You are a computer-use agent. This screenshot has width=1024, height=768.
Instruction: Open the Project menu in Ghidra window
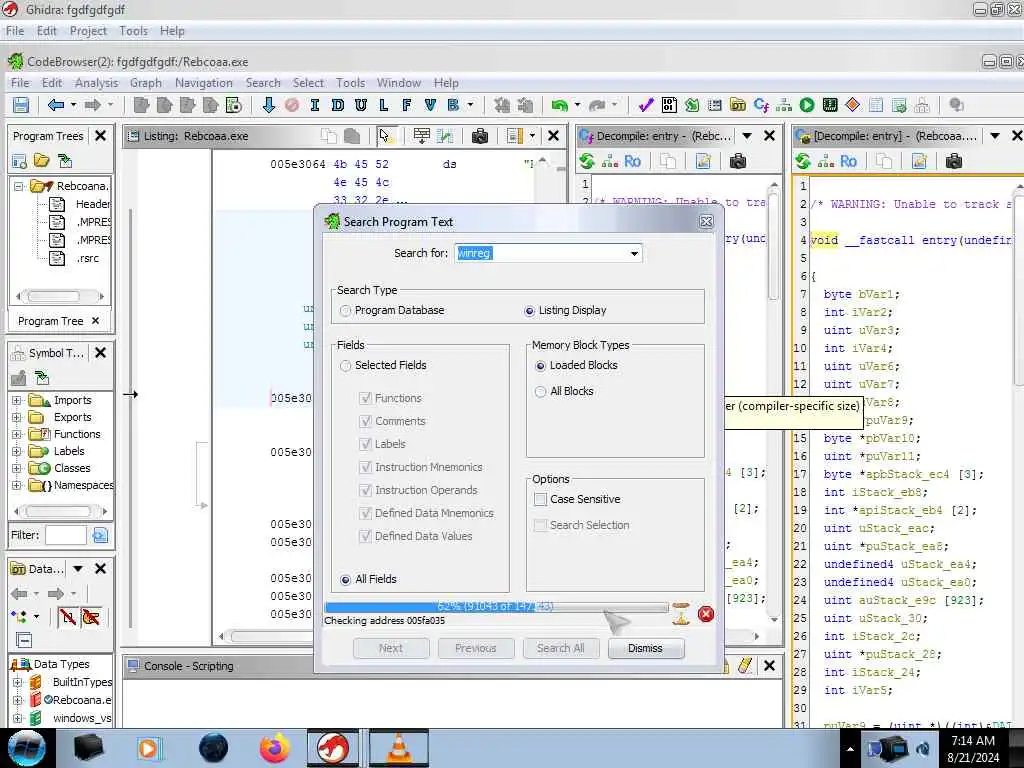coord(88,31)
